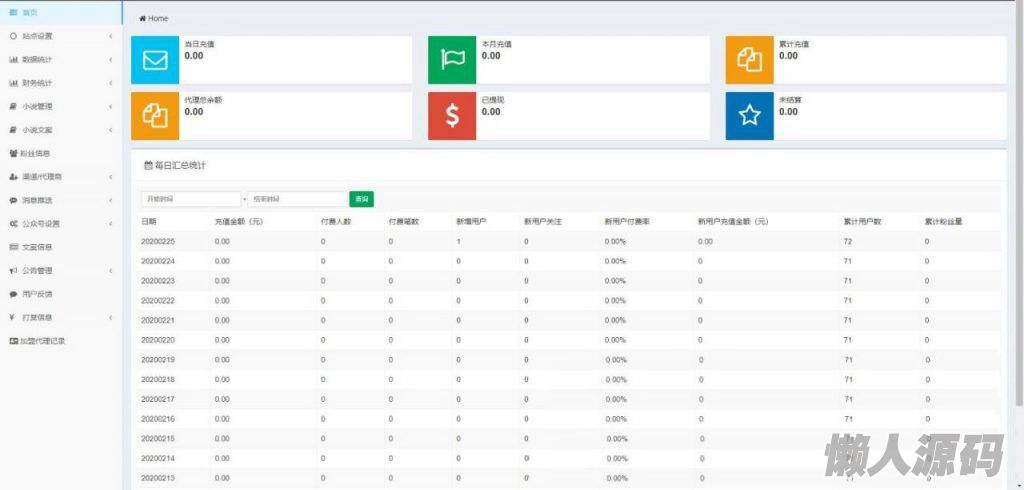The image size is (1024, 490).
Task: Click the green 查询 search button
Action: (361, 200)
